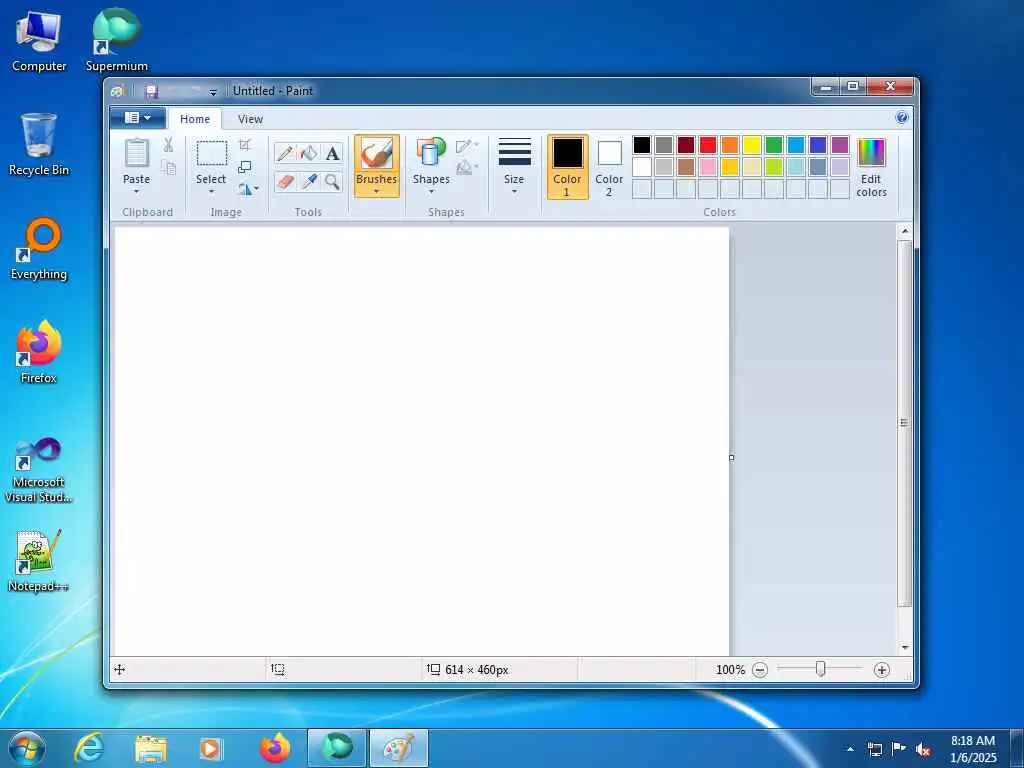
Task: Pick the green color swatch
Action: (774, 145)
